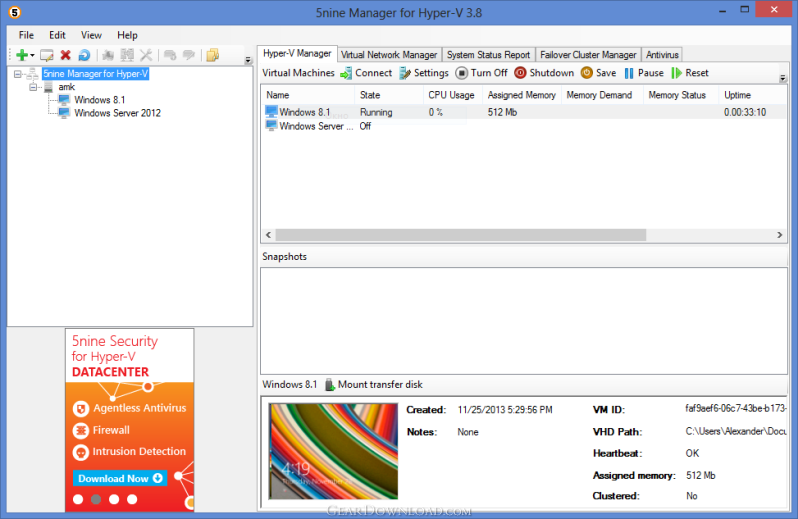Open left toolbar overflow arrow
Image resolution: width=798 pixels, height=519 pixels.
click(x=248, y=60)
